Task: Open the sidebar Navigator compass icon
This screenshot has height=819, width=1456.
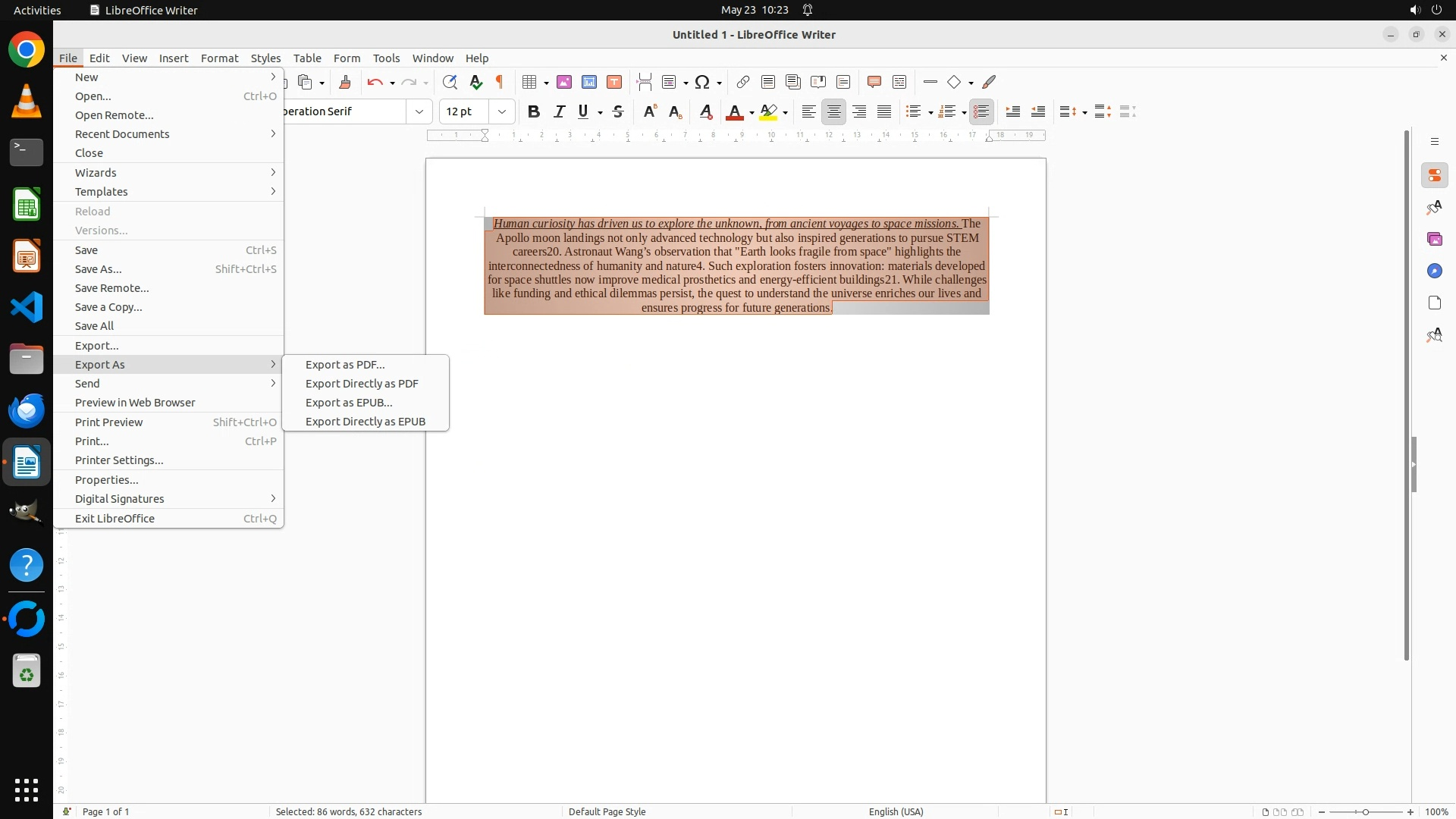Action: coord(1434,271)
